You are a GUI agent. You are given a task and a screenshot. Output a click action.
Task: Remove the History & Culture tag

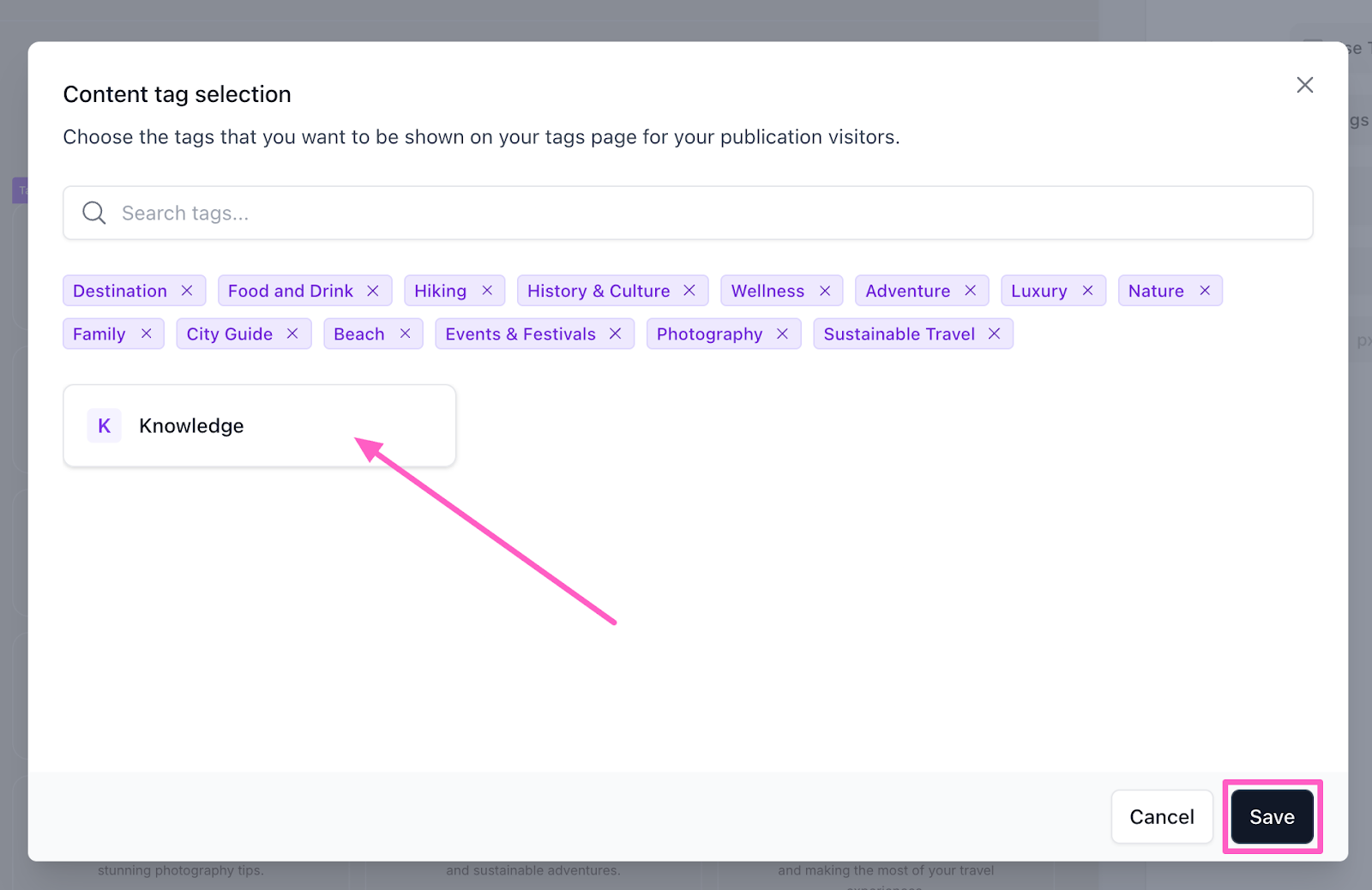pos(689,291)
